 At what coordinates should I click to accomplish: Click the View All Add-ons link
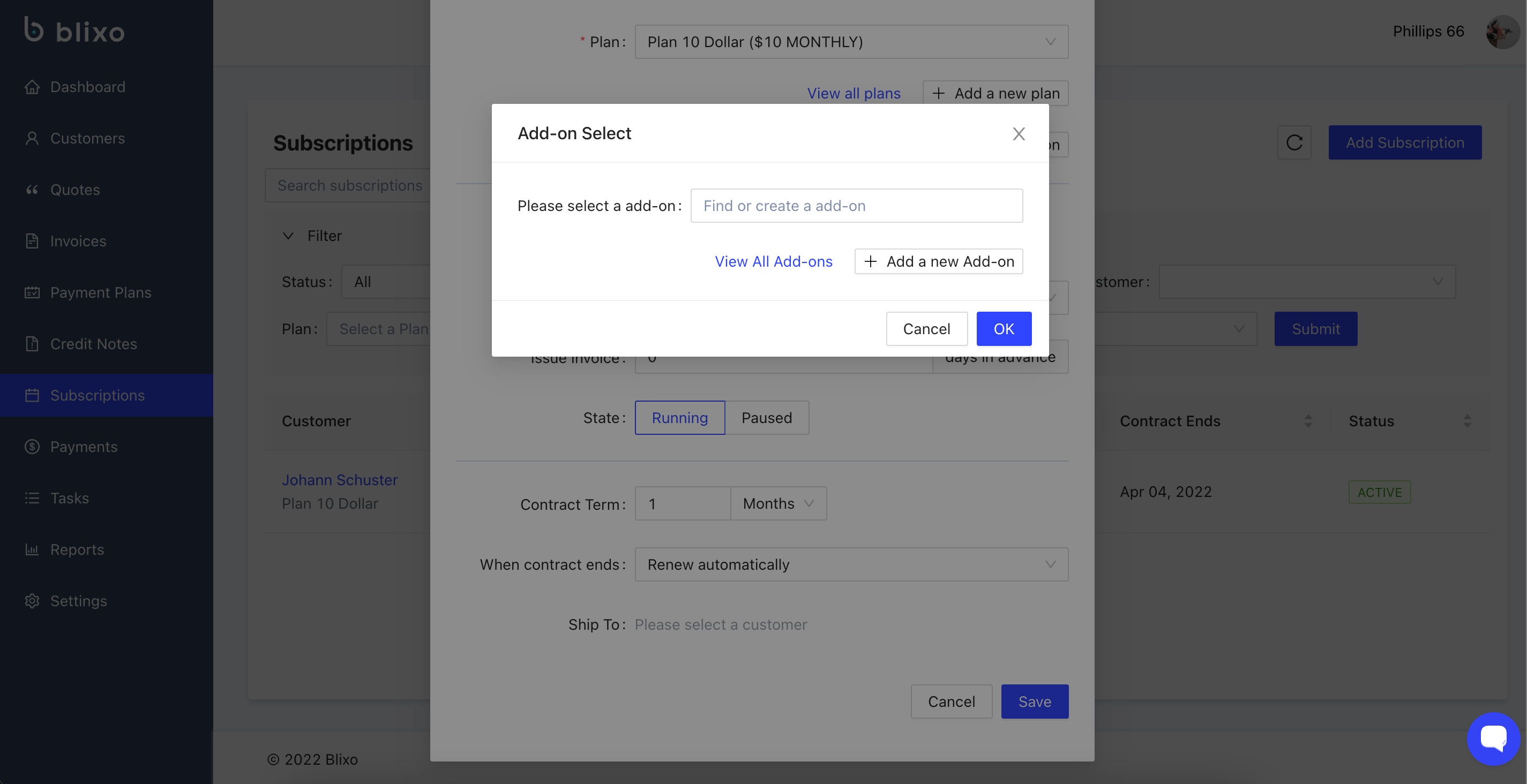click(773, 261)
